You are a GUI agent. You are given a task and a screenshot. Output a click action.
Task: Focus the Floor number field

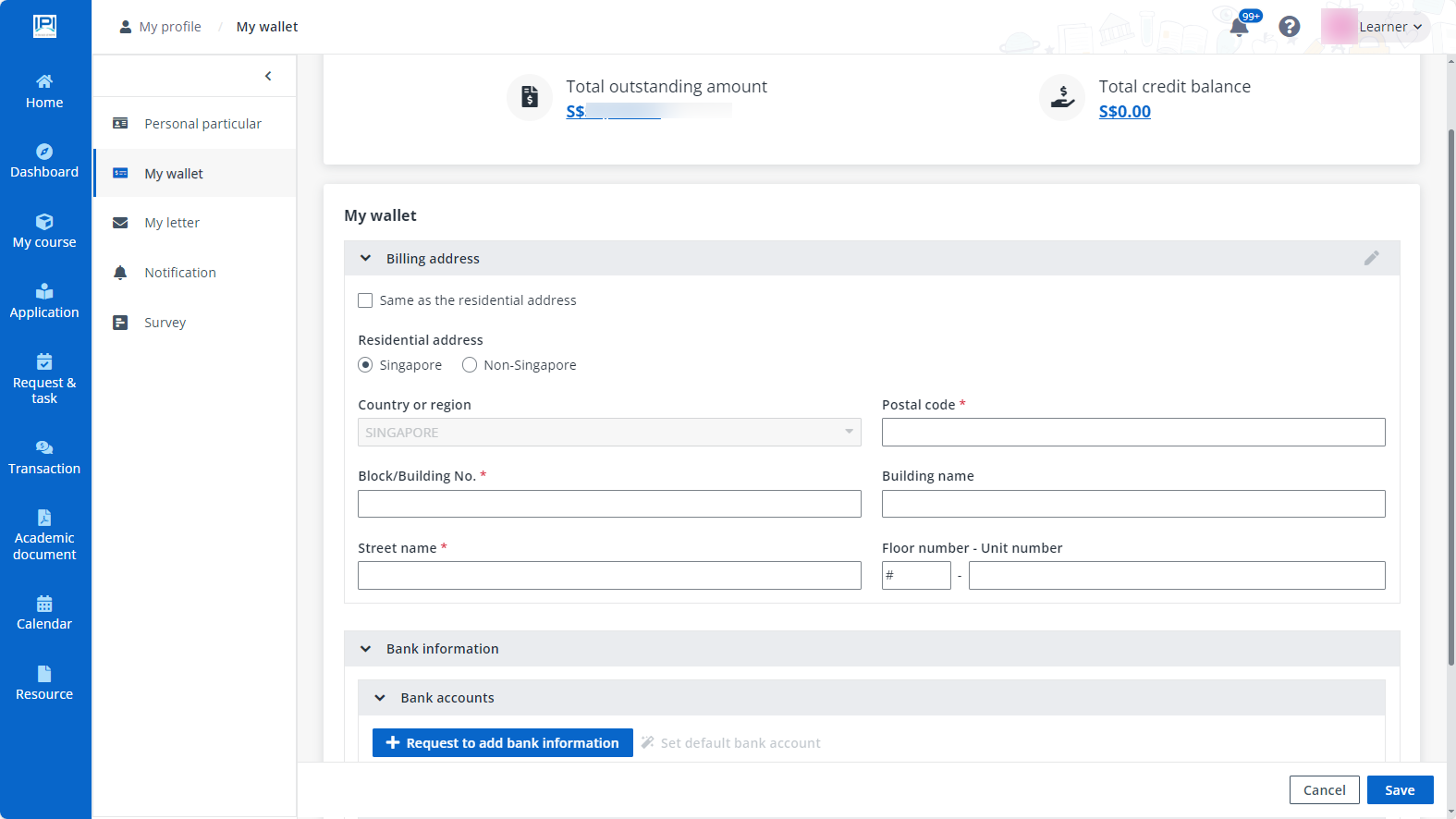[x=916, y=575]
